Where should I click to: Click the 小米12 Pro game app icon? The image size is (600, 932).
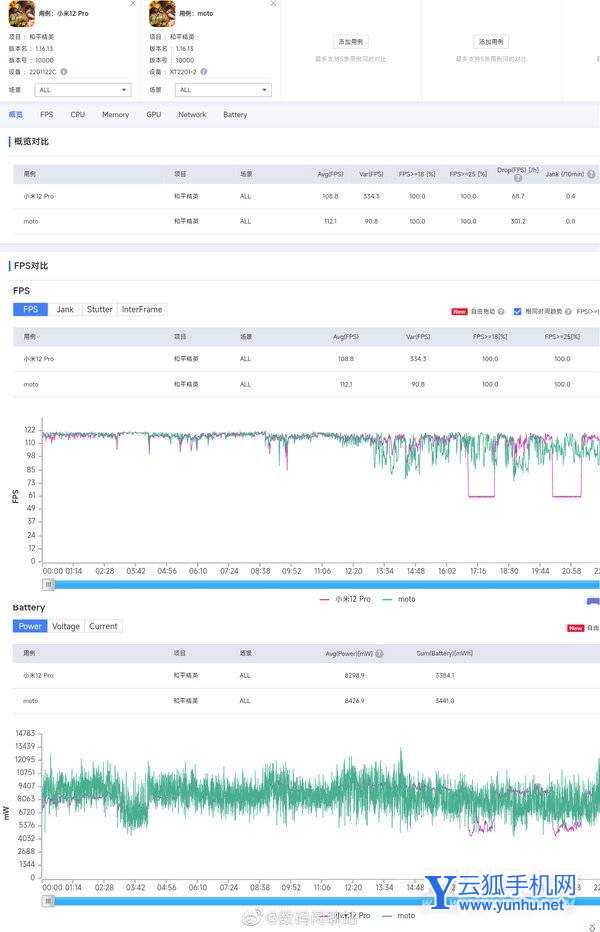click(x=21, y=13)
